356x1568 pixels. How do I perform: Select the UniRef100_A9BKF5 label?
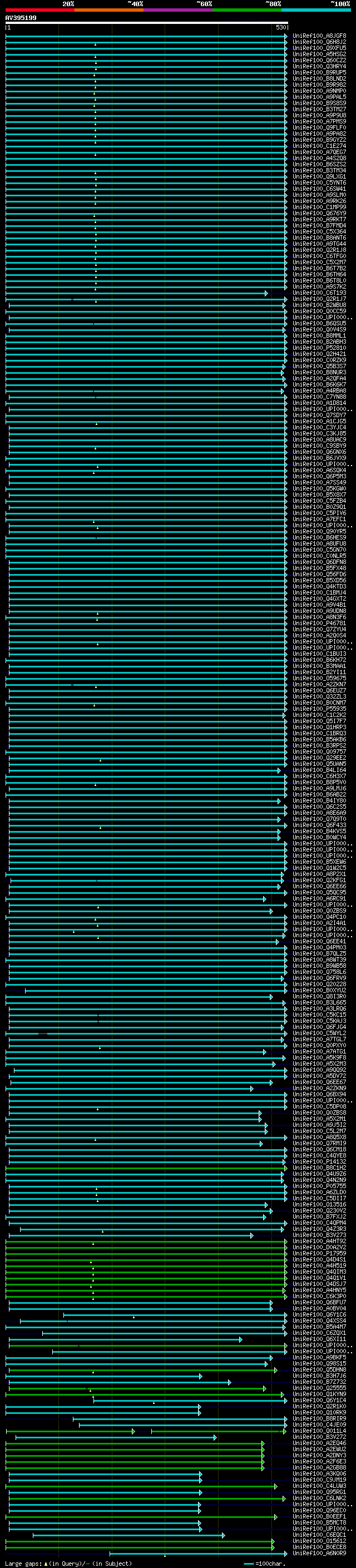click(x=319, y=1357)
